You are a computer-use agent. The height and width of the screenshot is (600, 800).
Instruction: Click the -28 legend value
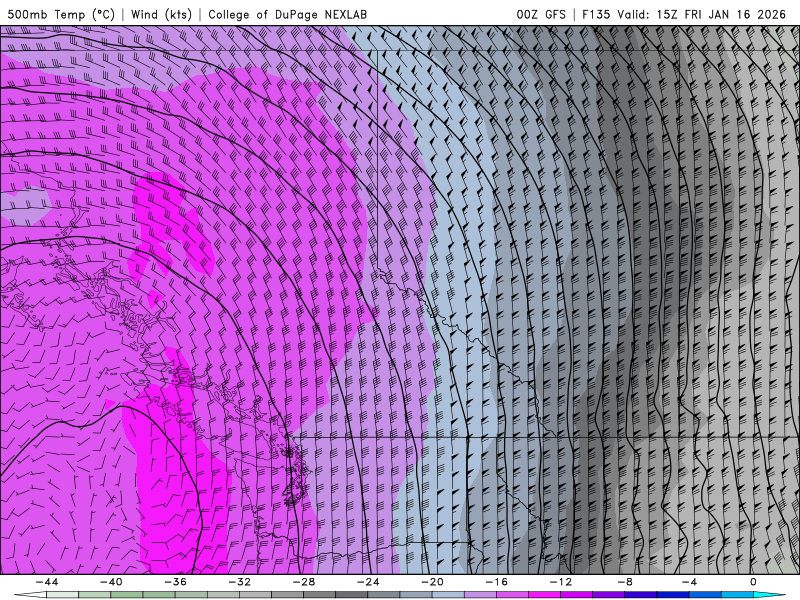[x=304, y=582]
